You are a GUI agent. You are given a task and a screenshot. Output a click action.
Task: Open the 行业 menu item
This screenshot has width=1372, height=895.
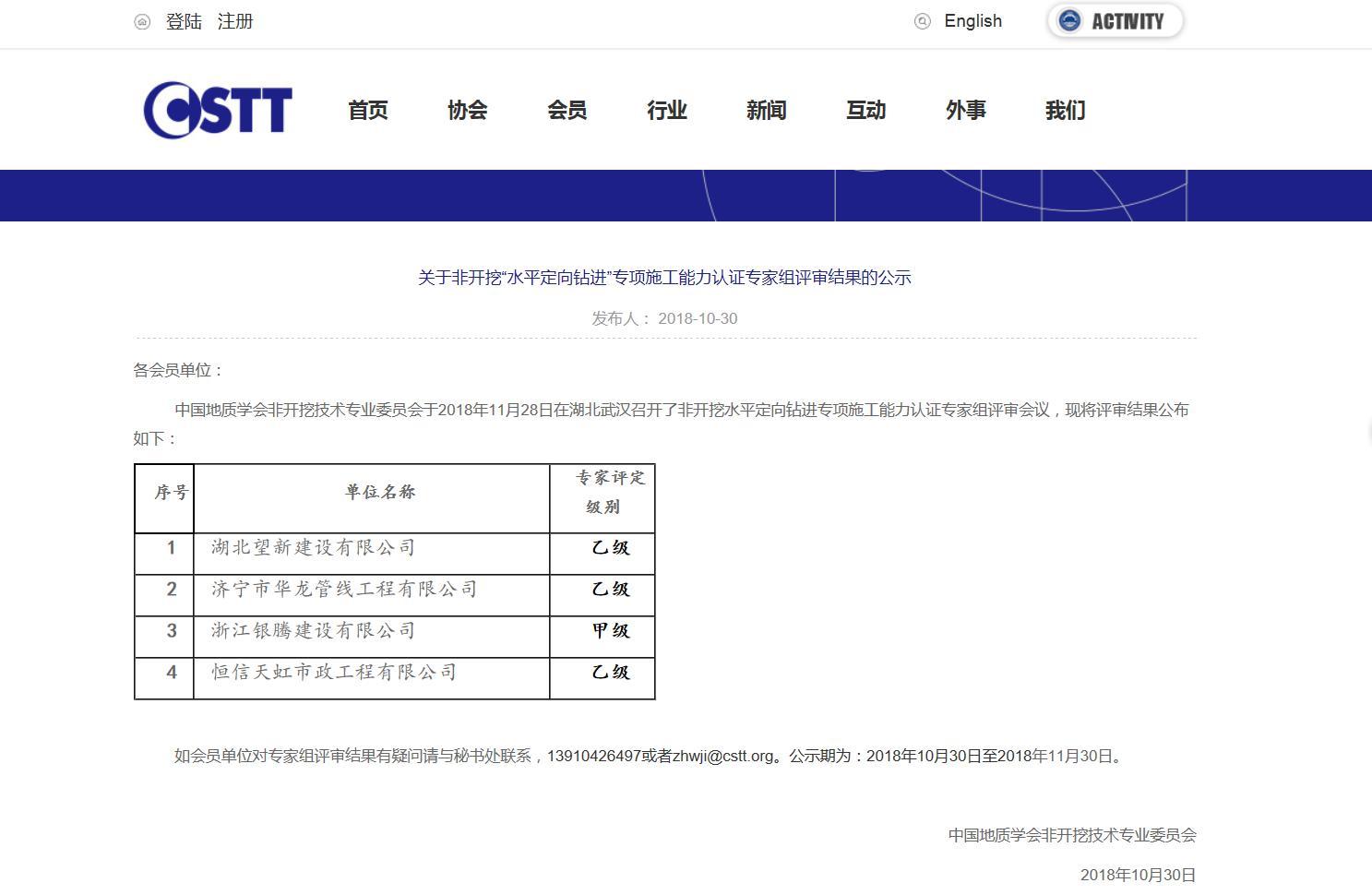point(667,111)
